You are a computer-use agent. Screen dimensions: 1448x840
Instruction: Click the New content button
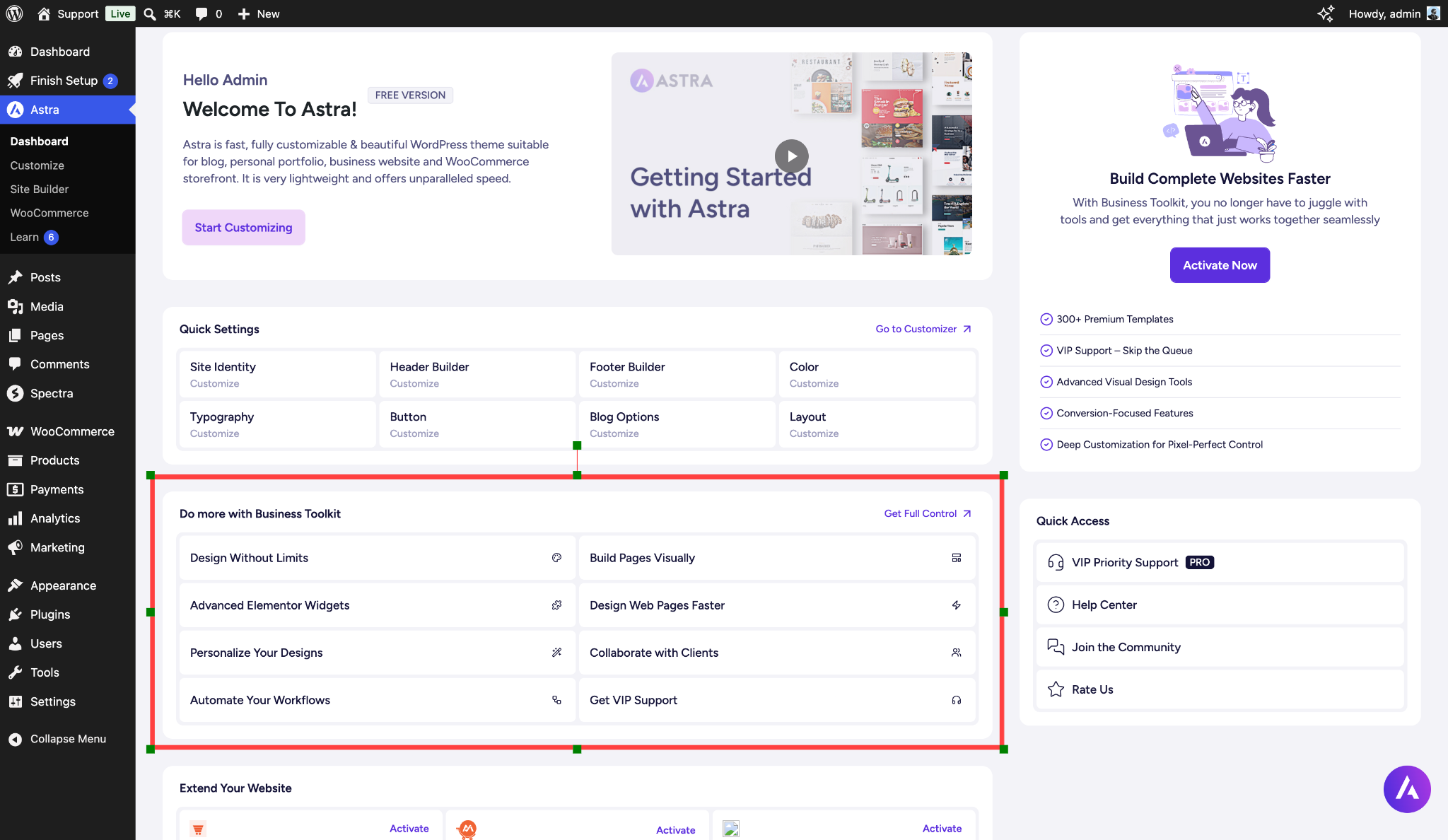pos(259,13)
